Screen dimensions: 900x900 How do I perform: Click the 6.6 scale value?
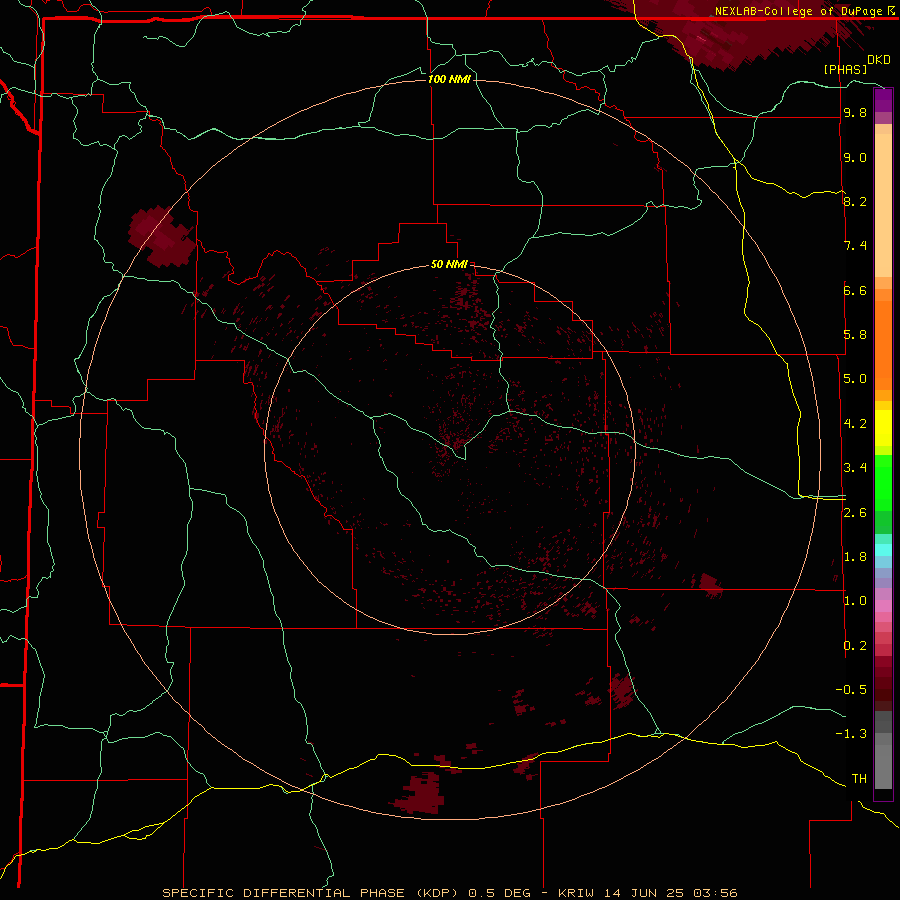click(x=855, y=290)
